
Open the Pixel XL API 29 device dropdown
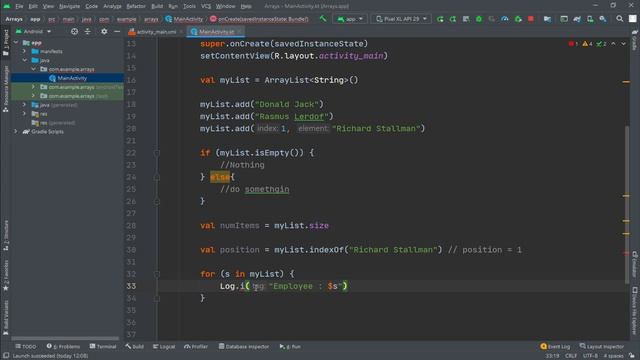401,19
